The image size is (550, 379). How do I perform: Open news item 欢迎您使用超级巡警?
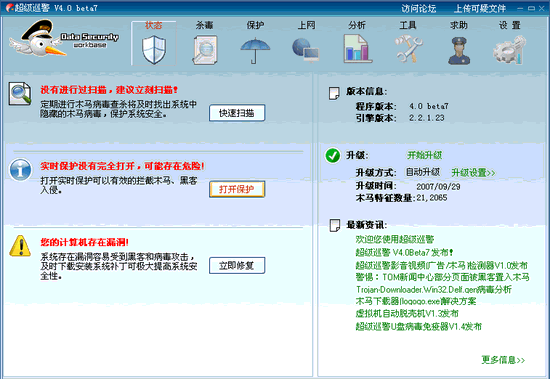click(x=395, y=239)
